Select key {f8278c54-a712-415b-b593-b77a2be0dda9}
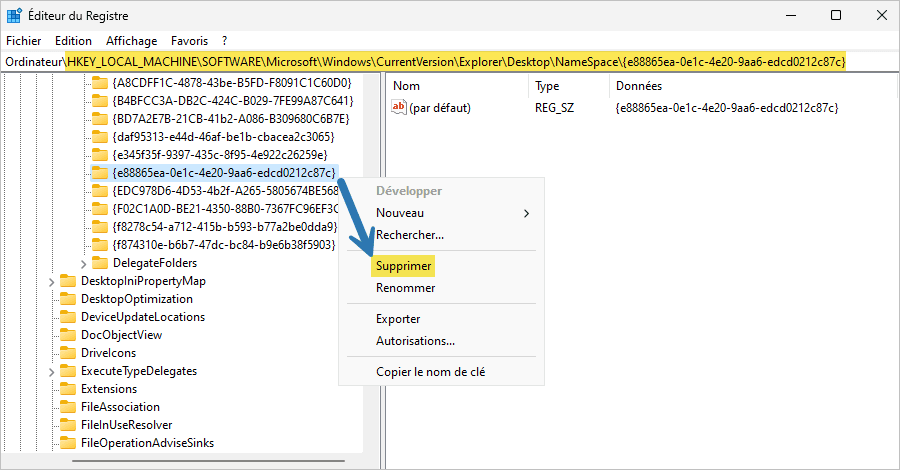The image size is (900, 470). click(225, 227)
